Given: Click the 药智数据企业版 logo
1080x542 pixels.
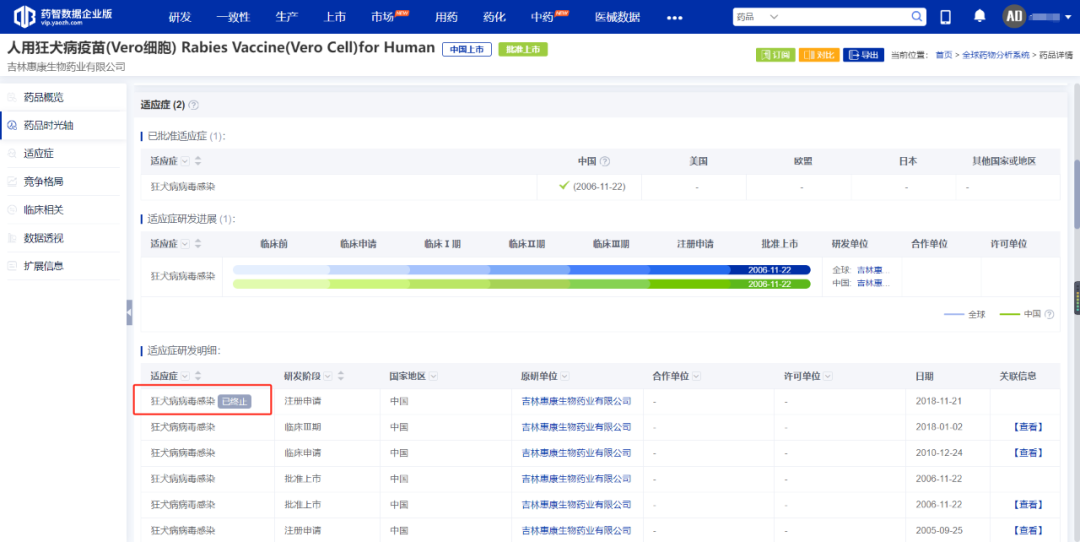Looking at the screenshot, I should (63, 17).
